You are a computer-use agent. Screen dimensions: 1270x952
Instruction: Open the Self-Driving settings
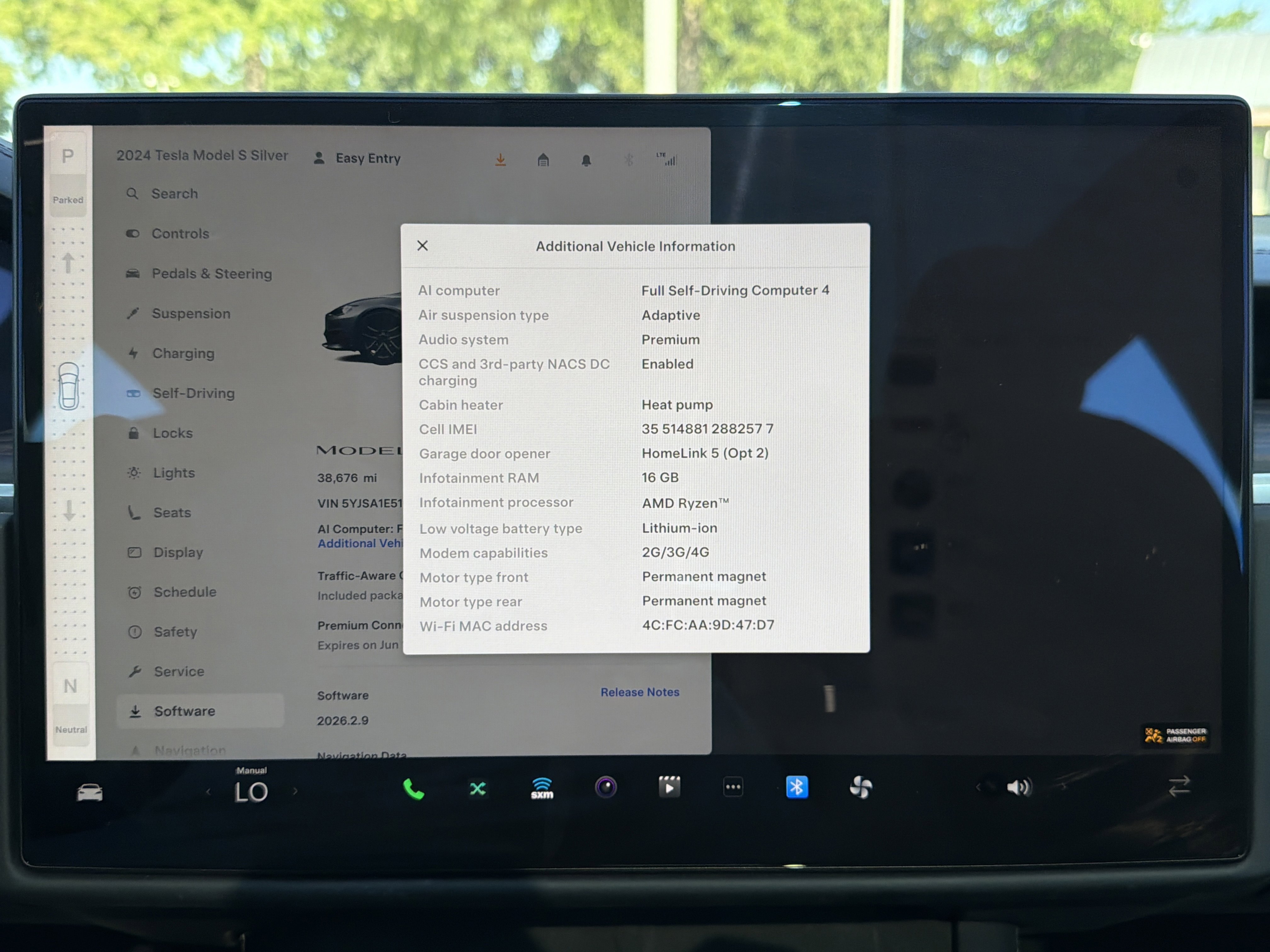click(x=181, y=393)
